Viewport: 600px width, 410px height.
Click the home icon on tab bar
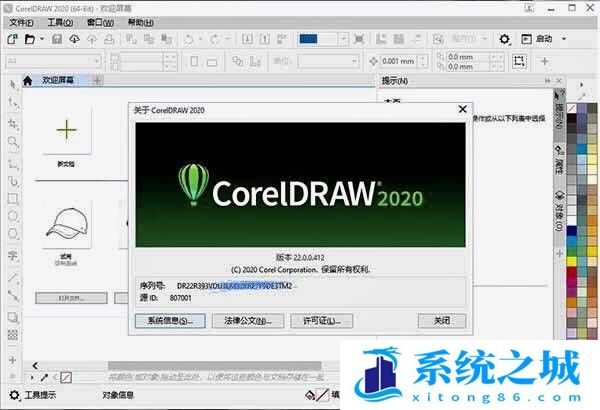click(28, 80)
